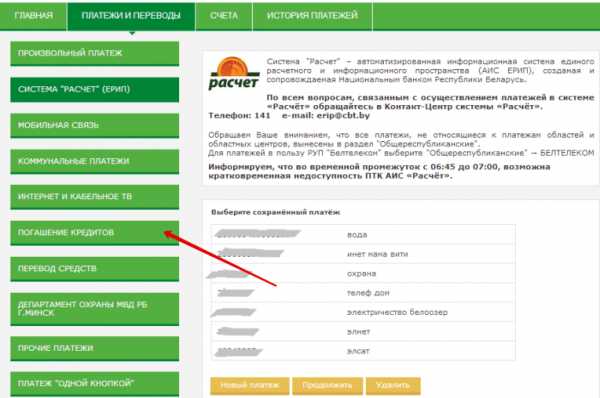
Task: Click the Новый платеж button
Action: tap(249, 385)
